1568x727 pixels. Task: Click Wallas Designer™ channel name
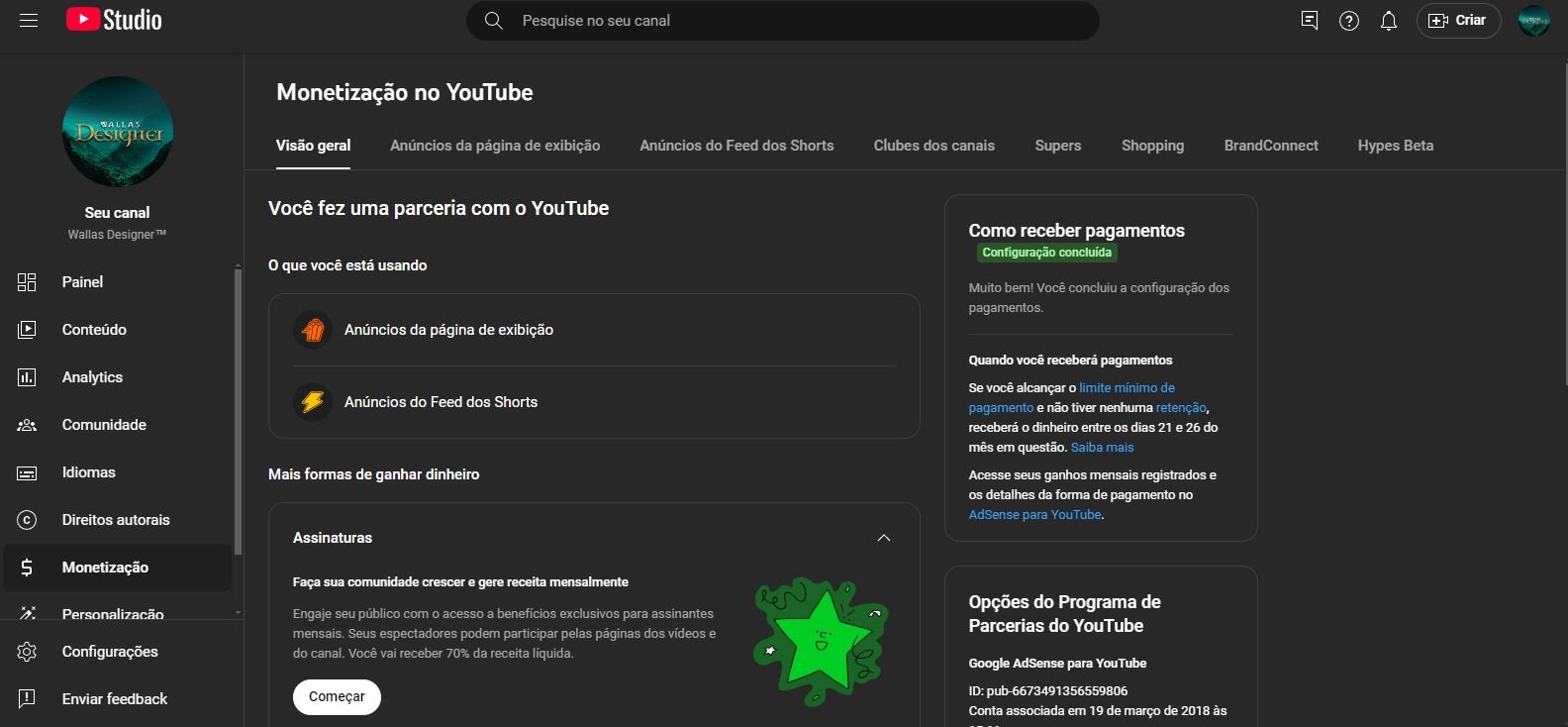(117, 235)
